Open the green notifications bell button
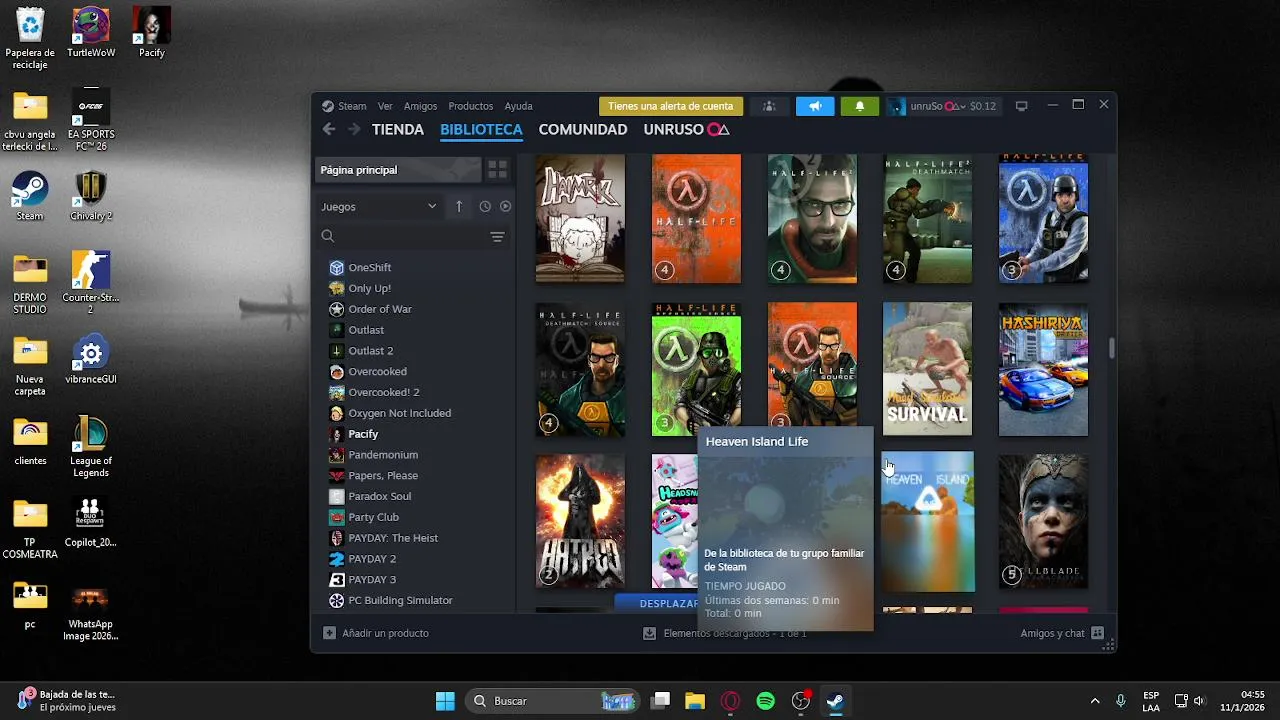The height and width of the screenshot is (720, 1280). click(860, 106)
